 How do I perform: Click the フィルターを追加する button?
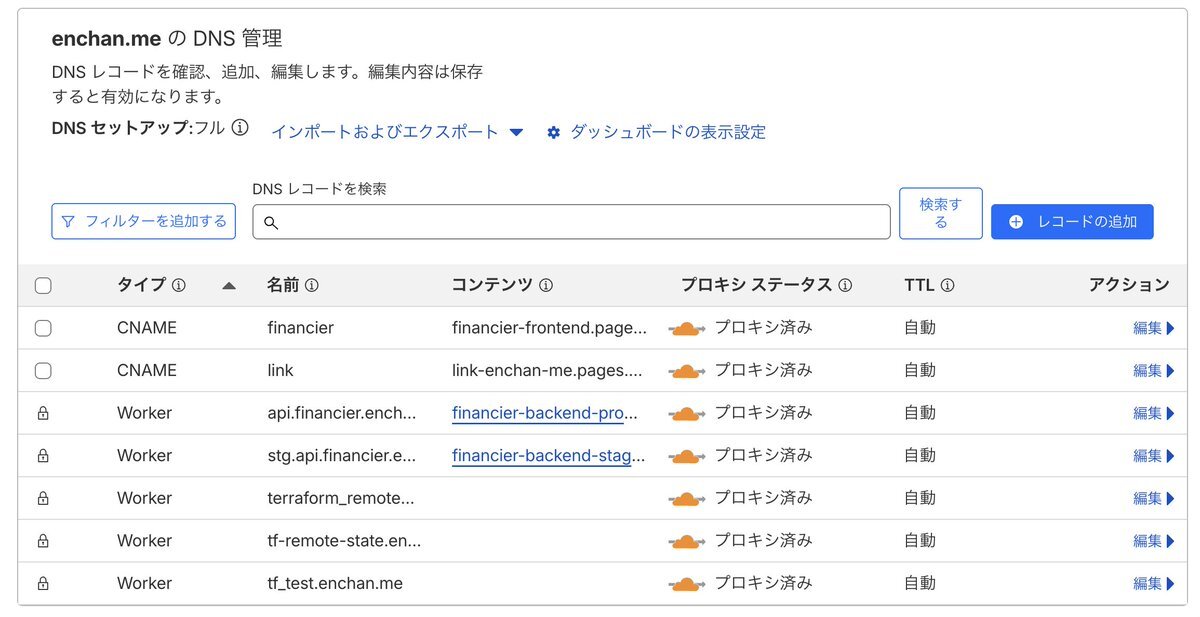pyautogui.click(x=143, y=221)
